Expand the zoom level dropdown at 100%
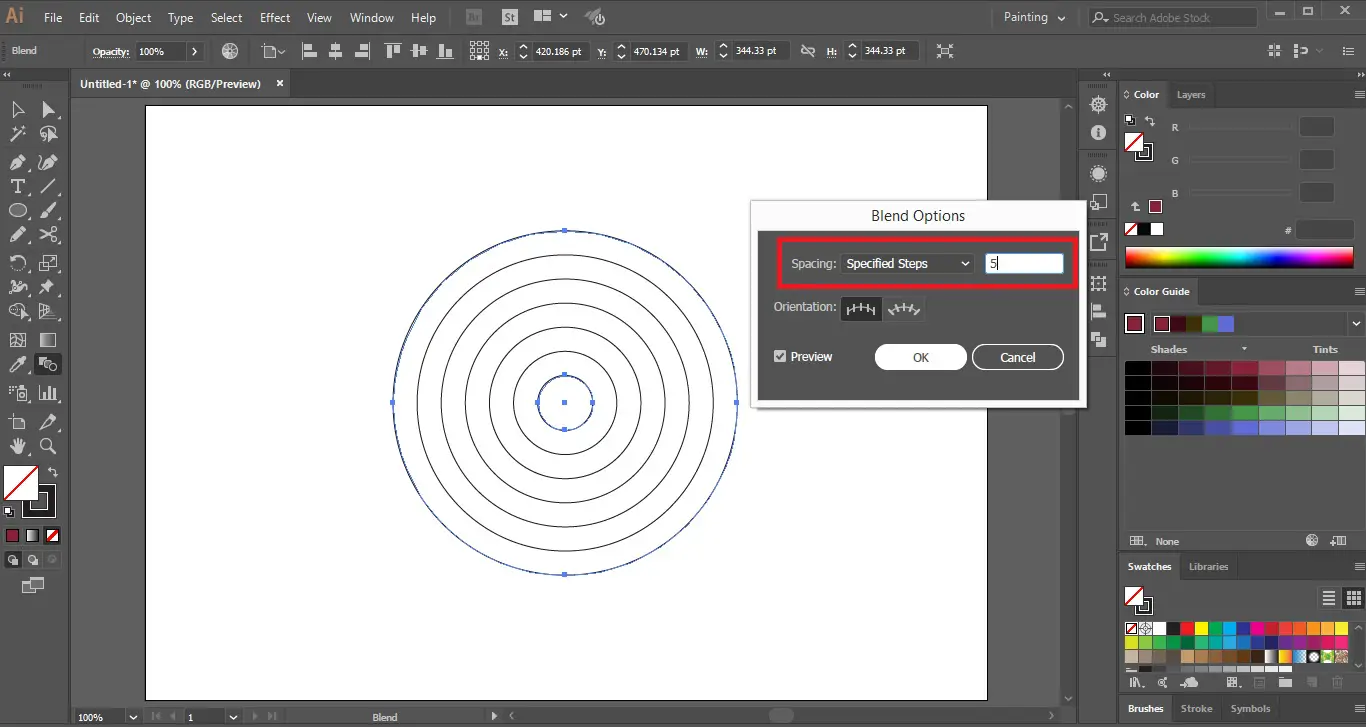 (x=133, y=717)
